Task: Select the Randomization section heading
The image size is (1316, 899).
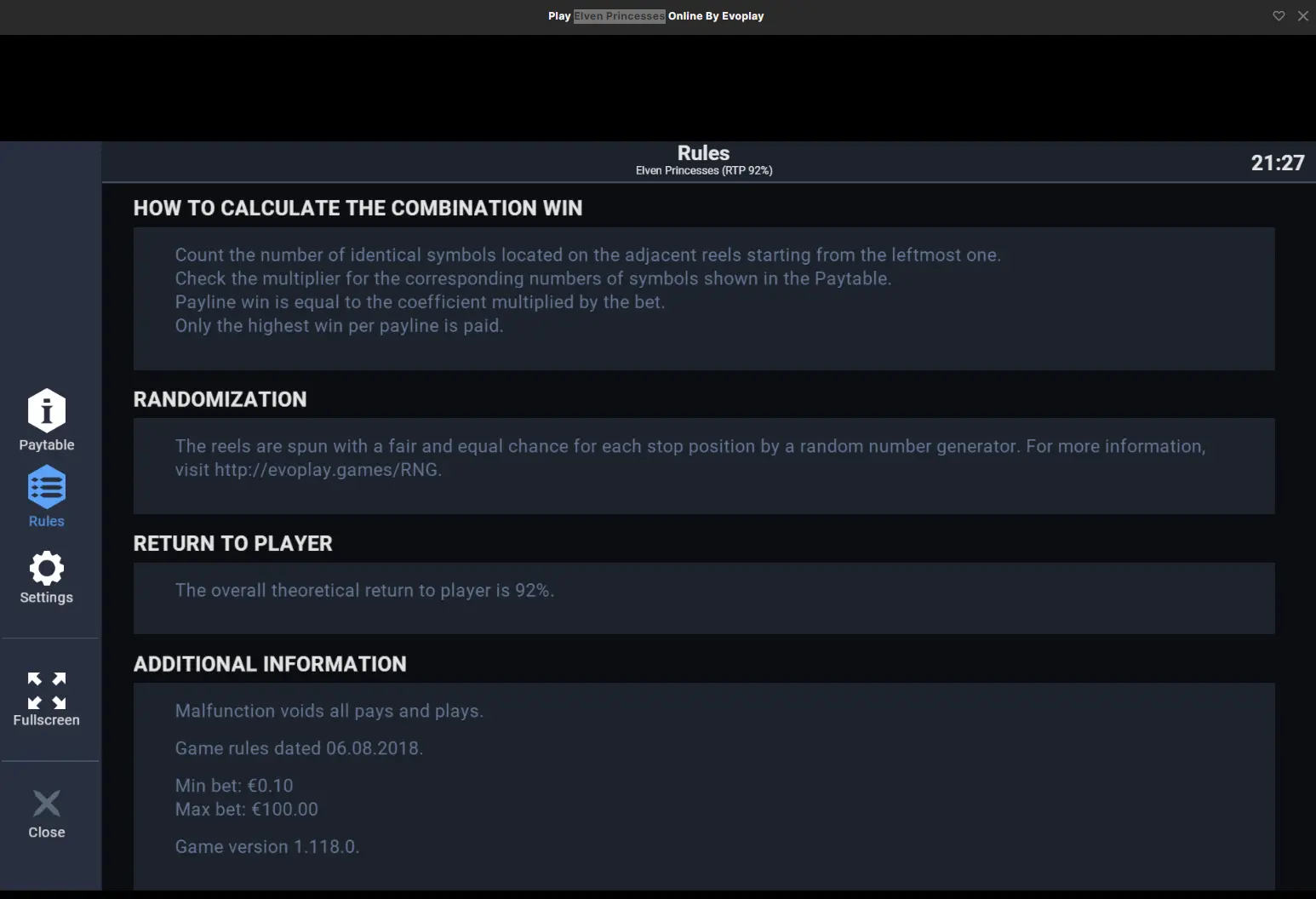Action: pos(220,399)
